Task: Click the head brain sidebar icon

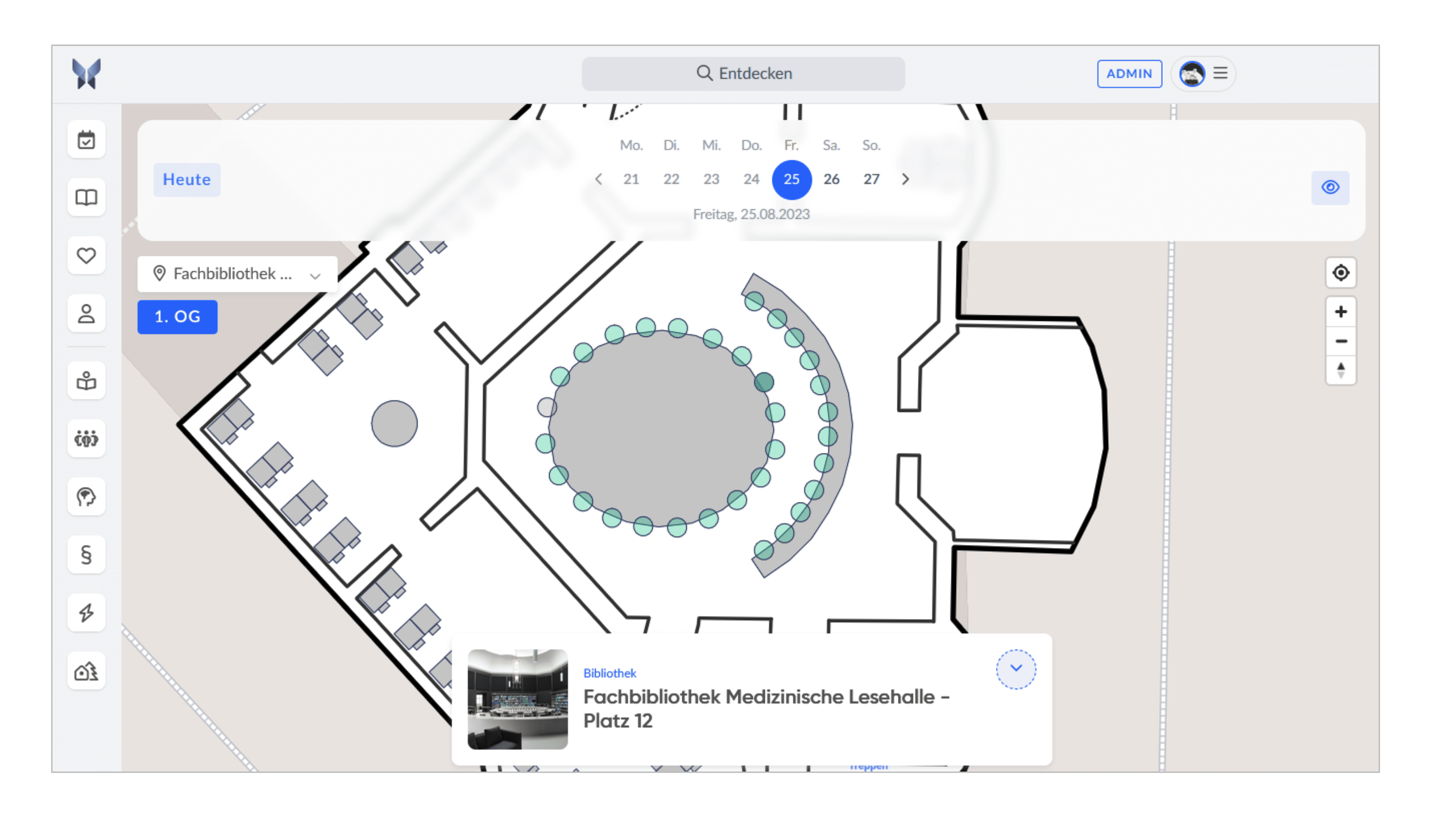Action: (86, 497)
